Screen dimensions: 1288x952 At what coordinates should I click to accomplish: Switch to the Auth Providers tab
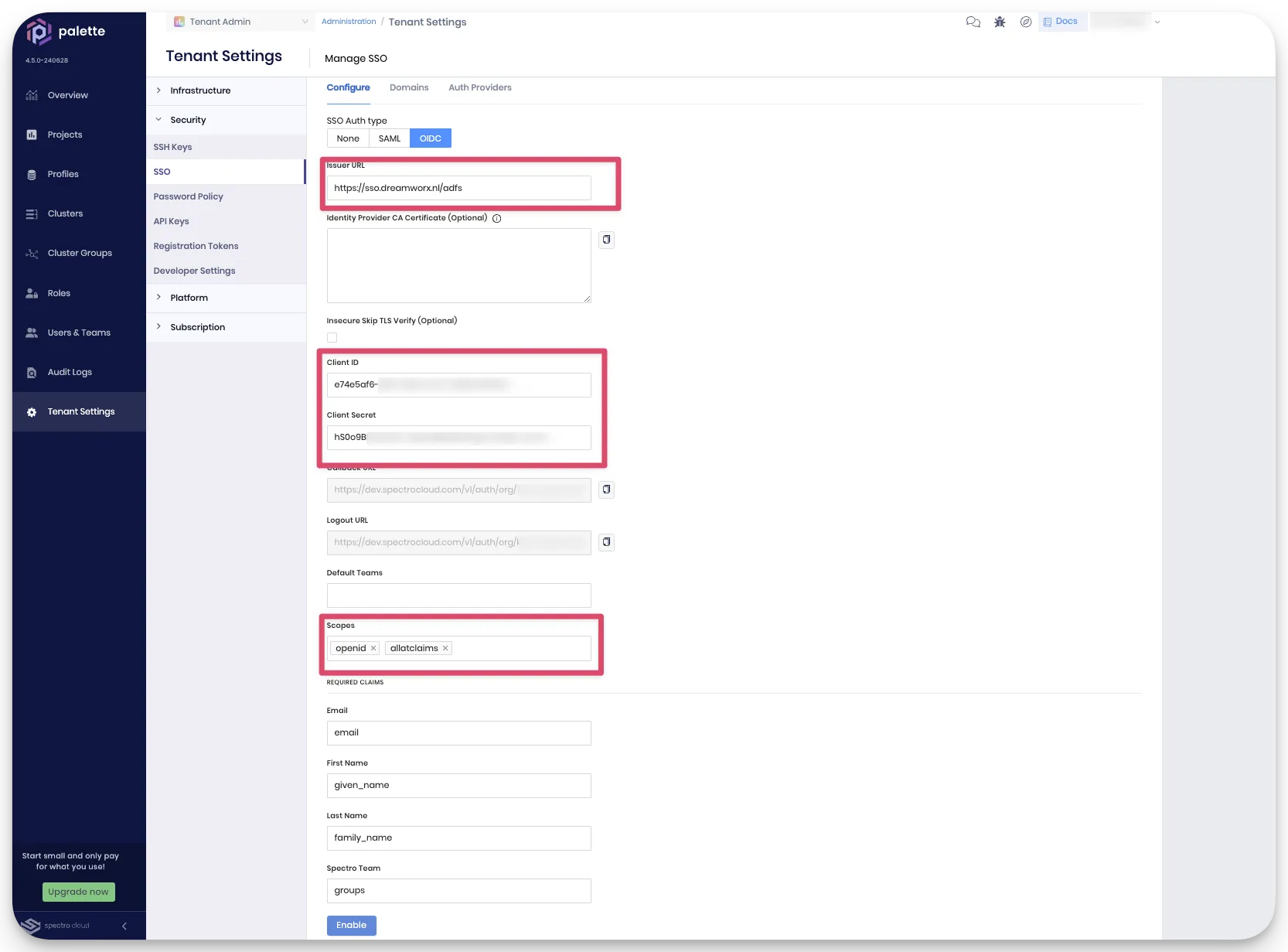click(479, 87)
